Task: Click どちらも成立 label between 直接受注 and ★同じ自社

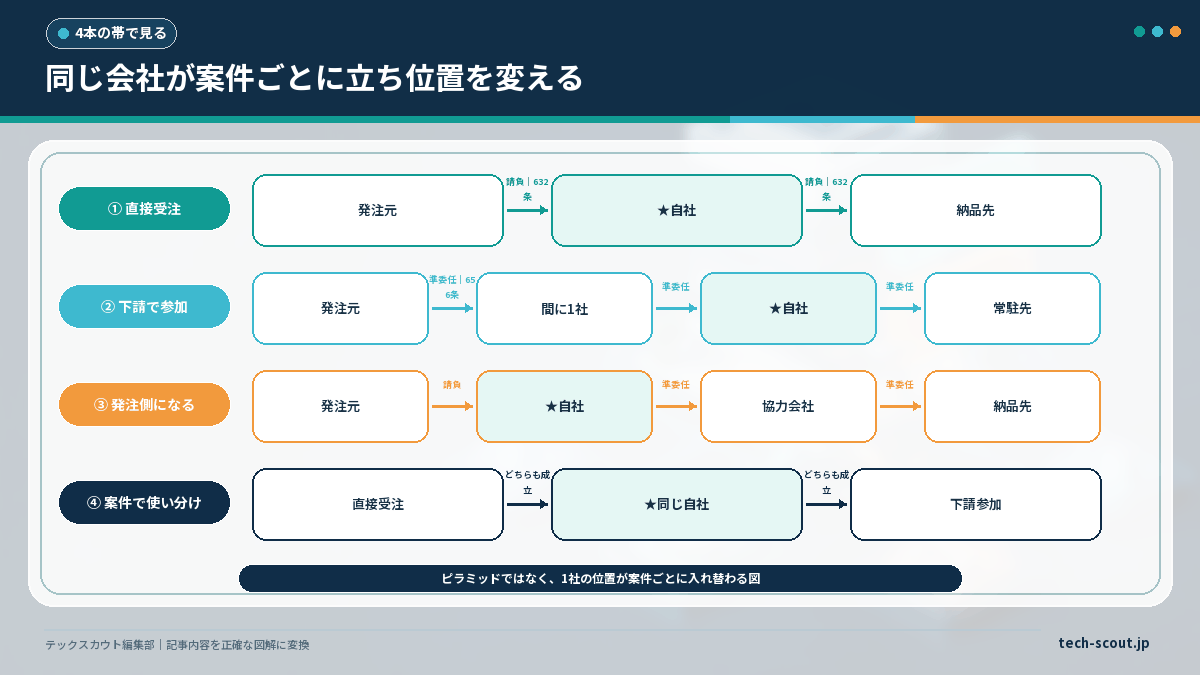Action: [527, 483]
